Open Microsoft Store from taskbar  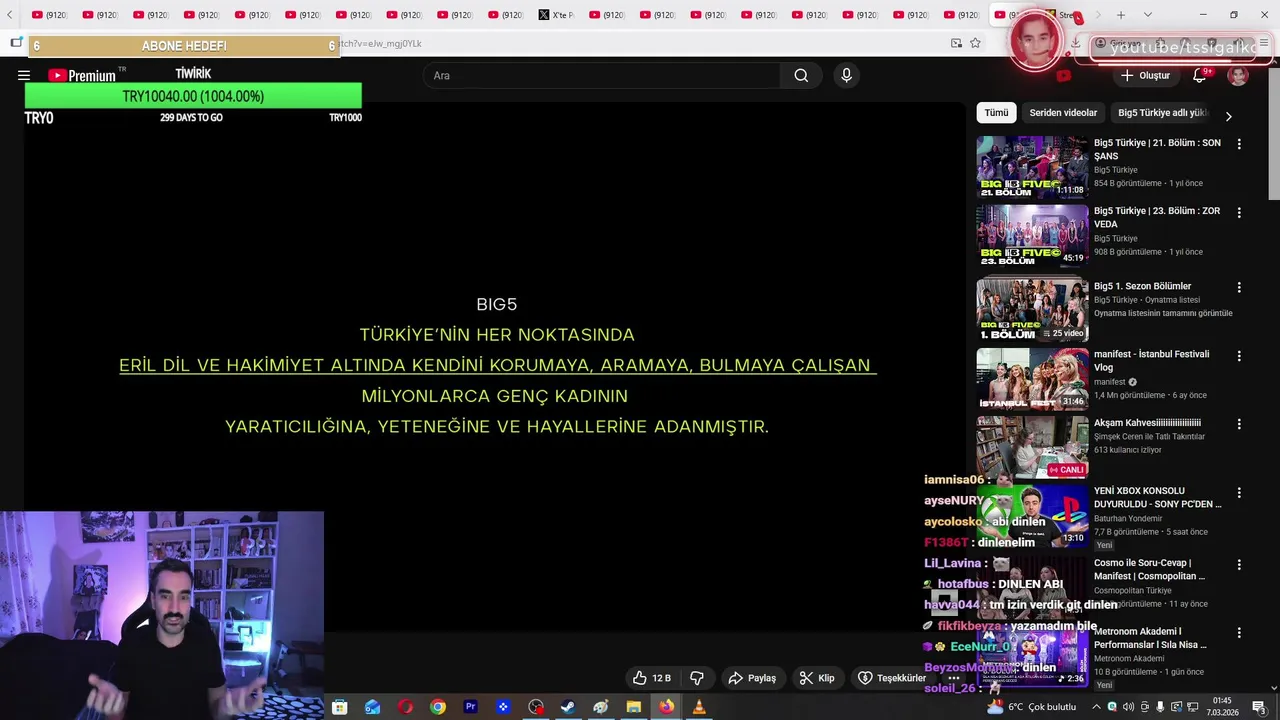pos(339,707)
